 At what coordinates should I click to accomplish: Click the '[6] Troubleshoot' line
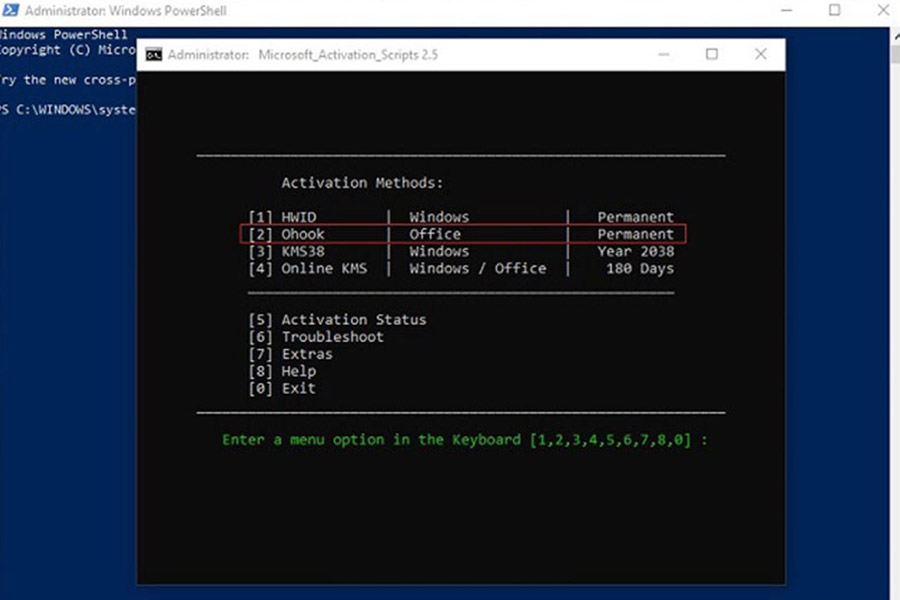pos(316,337)
